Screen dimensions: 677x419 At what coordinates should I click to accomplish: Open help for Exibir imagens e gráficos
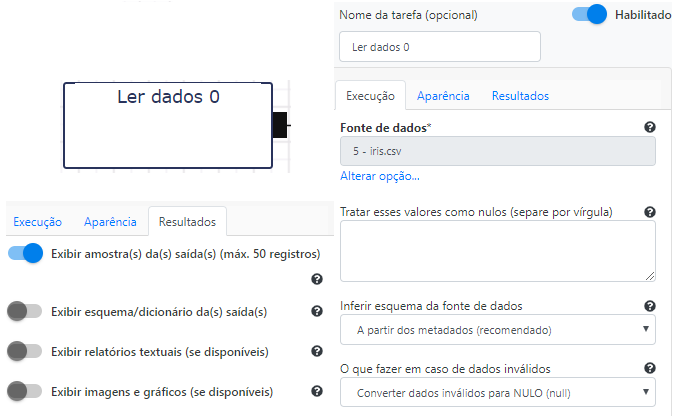point(317,391)
